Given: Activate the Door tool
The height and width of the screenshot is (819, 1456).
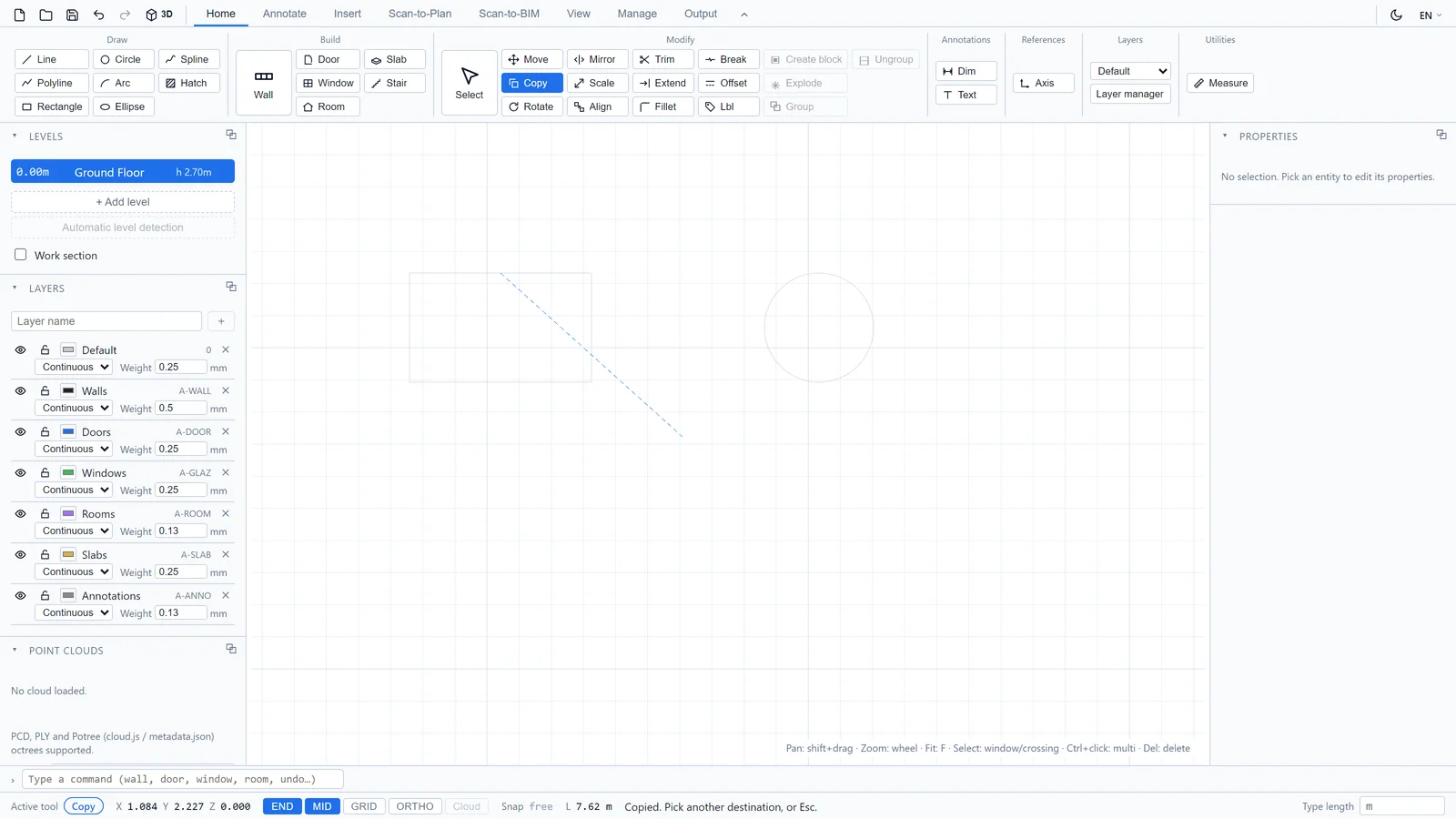Looking at the screenshot, I should coord(328,59).
